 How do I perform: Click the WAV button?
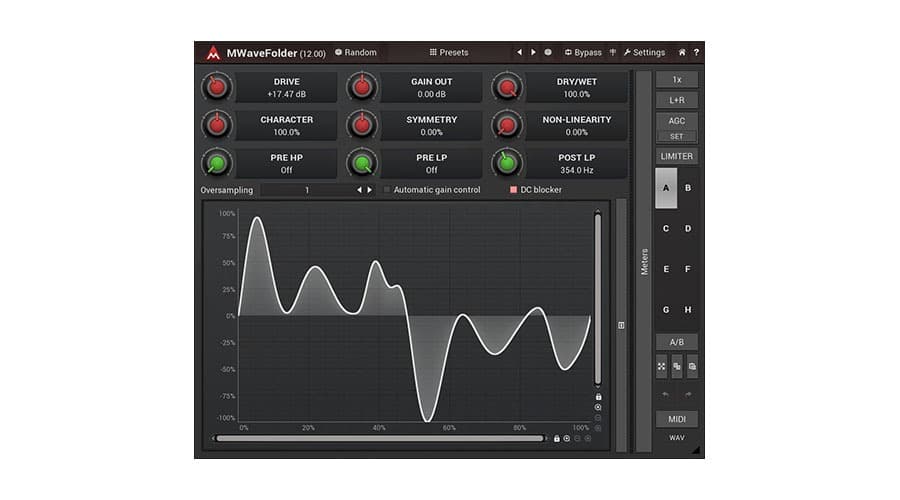pos(677,438)
